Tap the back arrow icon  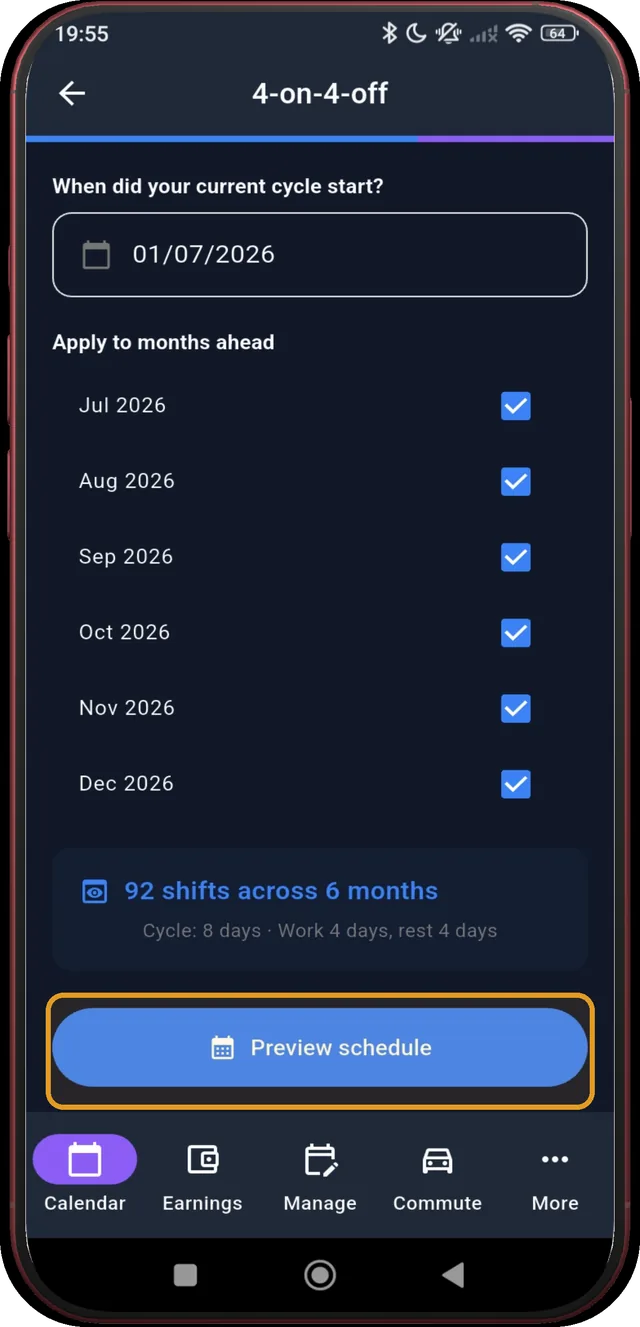(x=72, y=94)
